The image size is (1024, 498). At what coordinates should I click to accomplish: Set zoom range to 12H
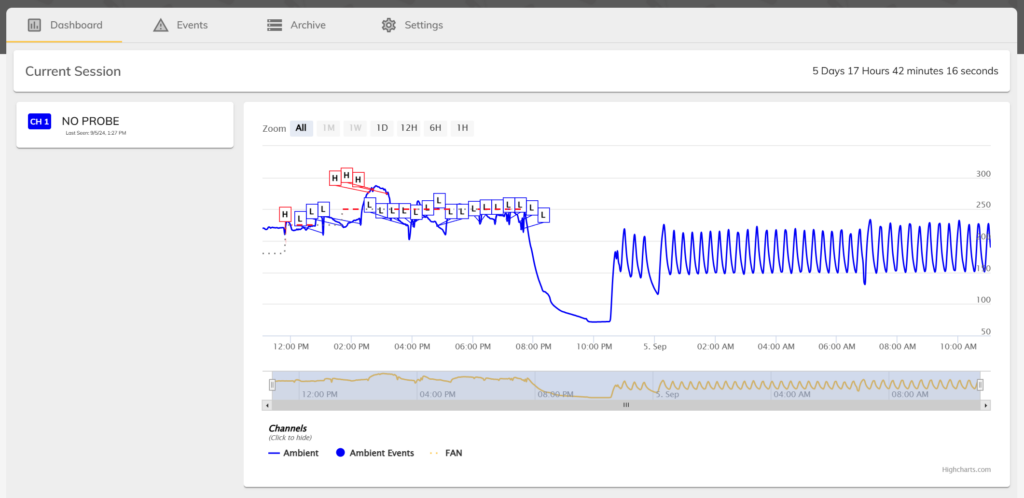[408, 128]
